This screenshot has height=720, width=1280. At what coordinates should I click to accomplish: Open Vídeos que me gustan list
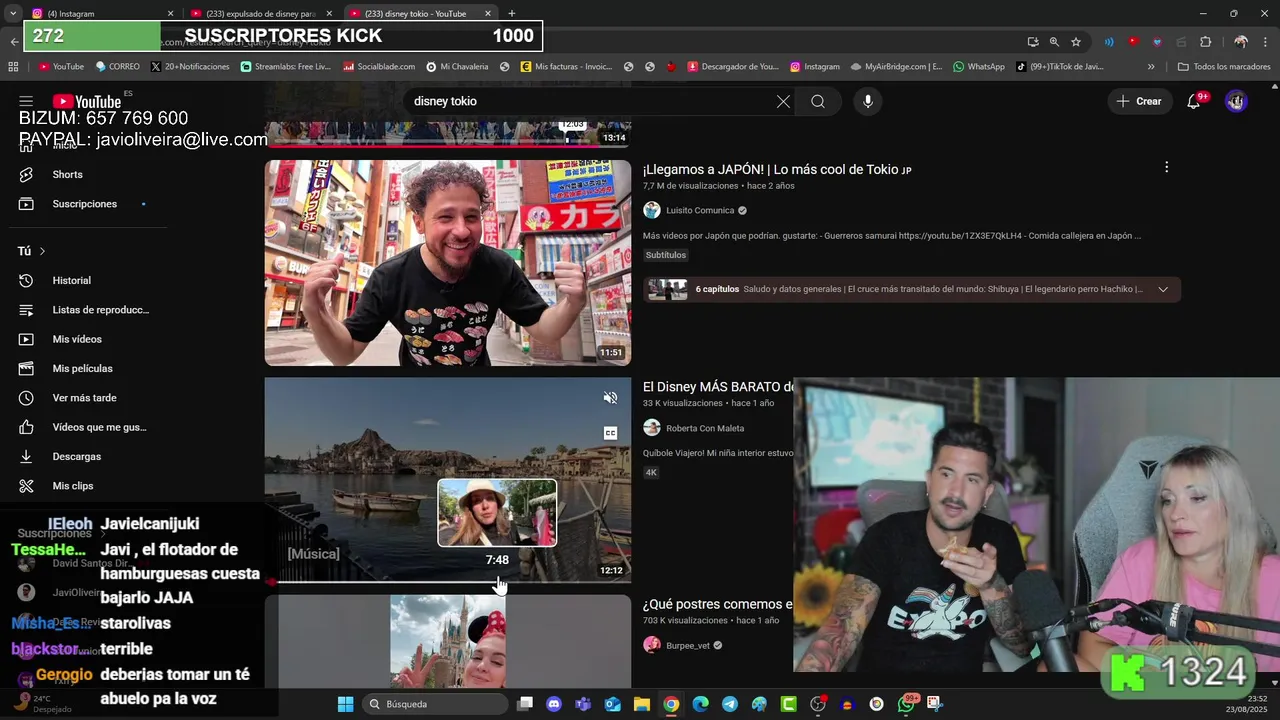[99, 427]
